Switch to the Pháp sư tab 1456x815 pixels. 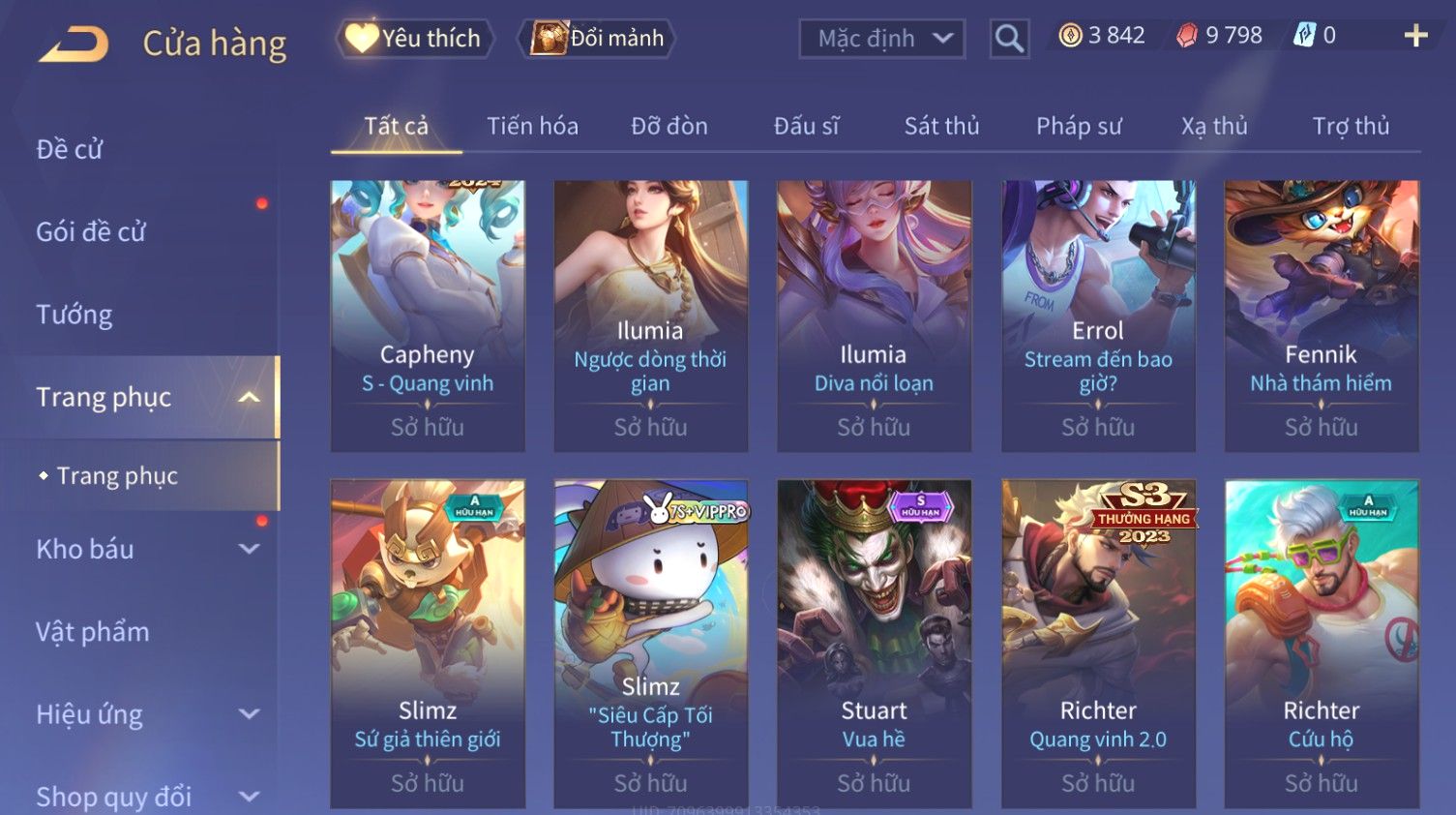click(1079, 126)
